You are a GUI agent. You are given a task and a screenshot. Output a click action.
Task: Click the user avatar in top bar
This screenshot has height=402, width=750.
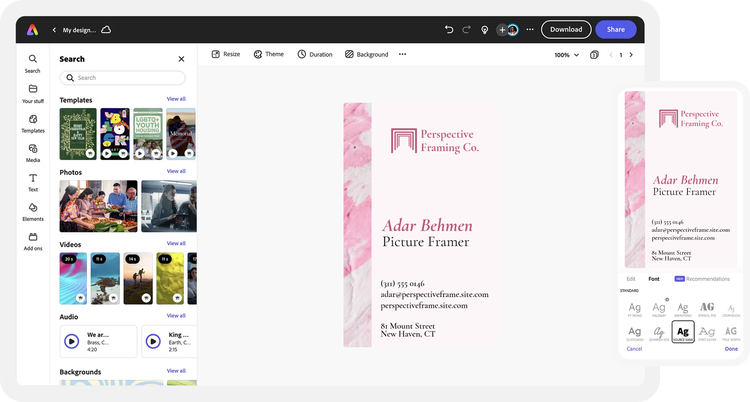pos(513,30)
